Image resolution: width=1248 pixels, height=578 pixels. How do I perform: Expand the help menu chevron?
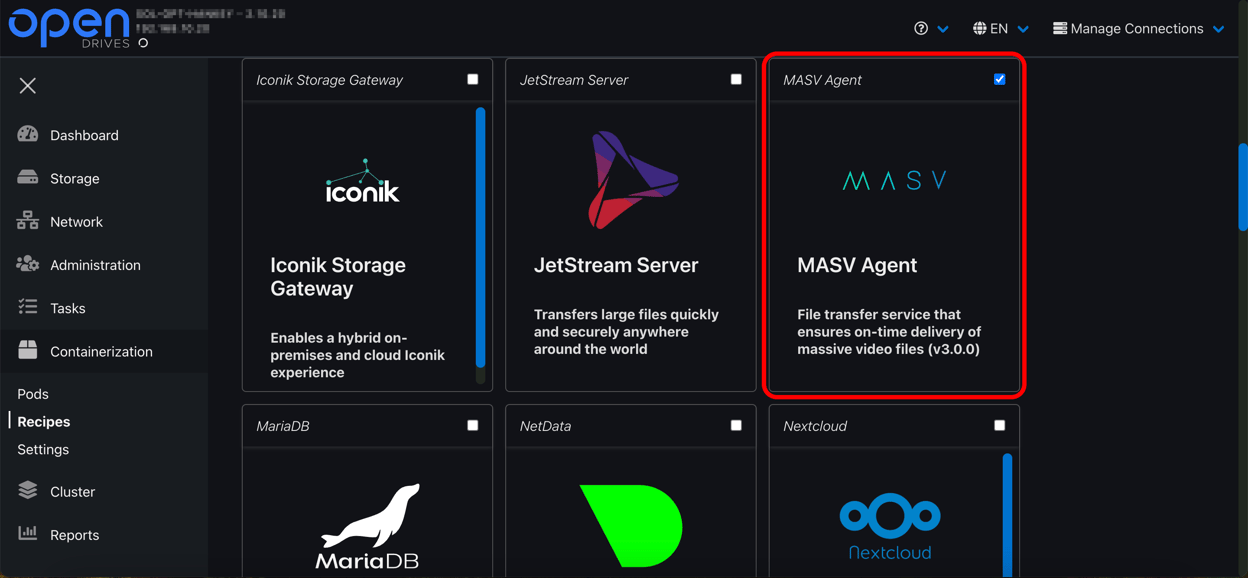tap(945, 28)
